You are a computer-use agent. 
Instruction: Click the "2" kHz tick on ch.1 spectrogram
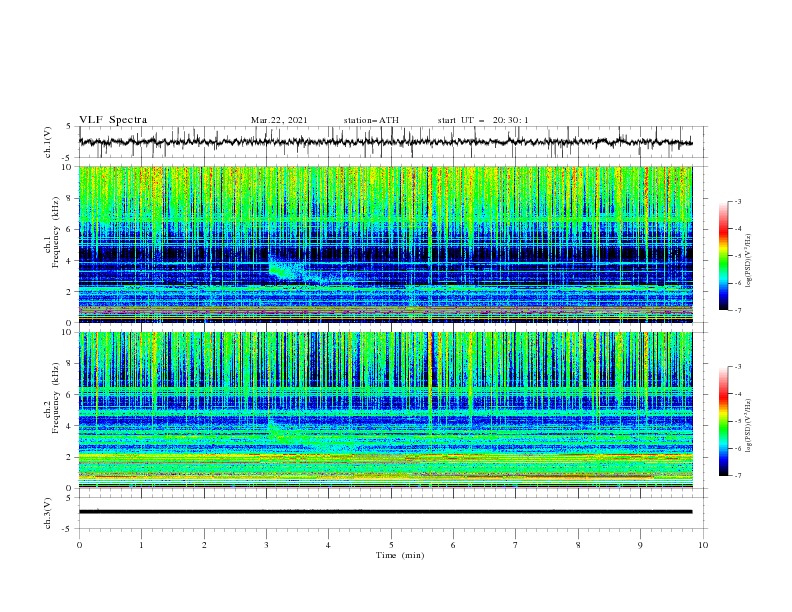tap(70, 292)
